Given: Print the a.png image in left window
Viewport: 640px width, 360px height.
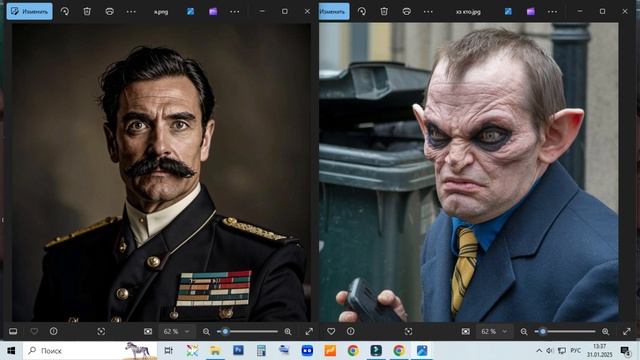Looking at the screenshot, I should tap(109, 11).
